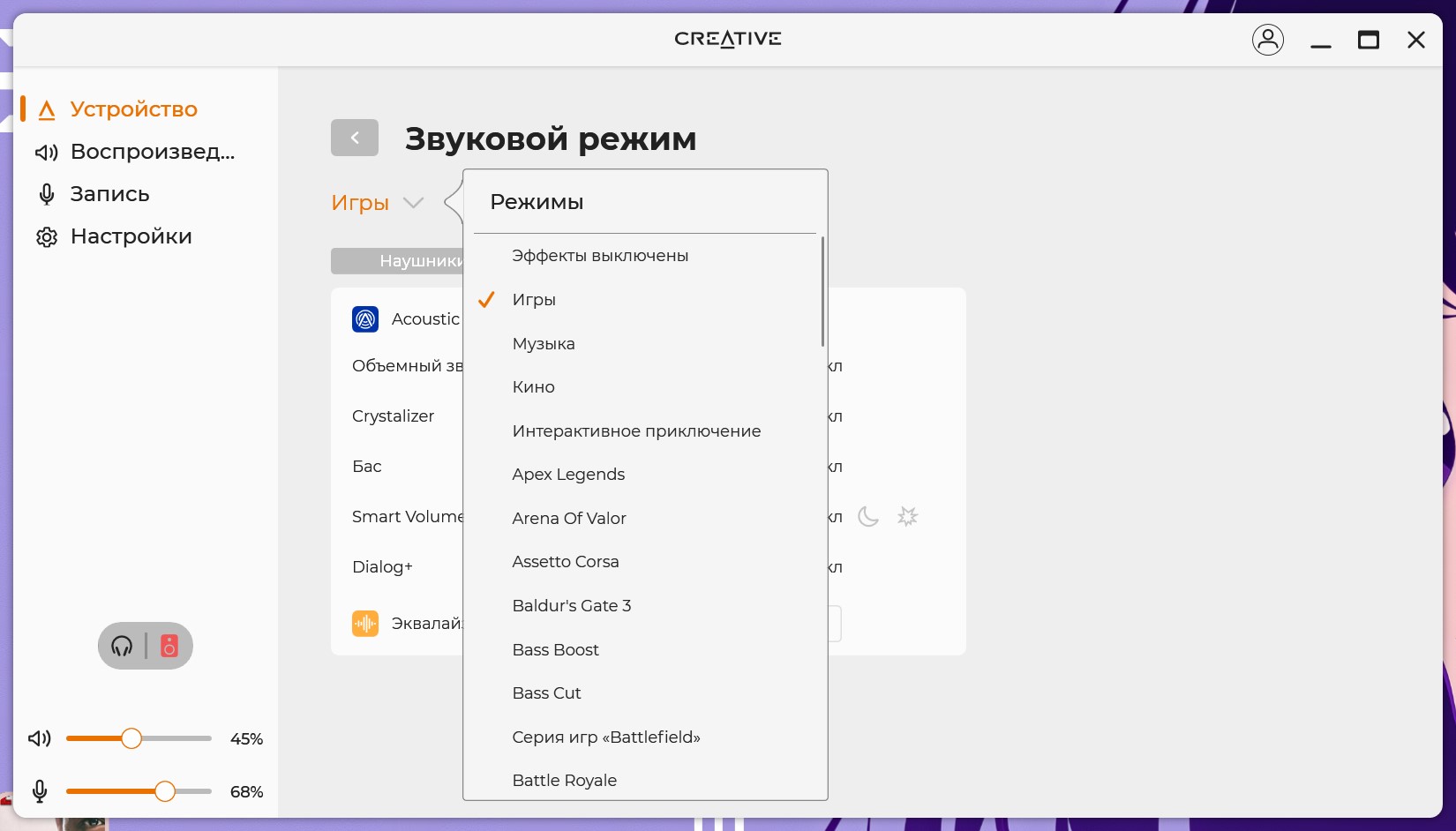The image size is (1456, 831).
Task: Click the orange Equalizer icon
Action: coord(365,624)
